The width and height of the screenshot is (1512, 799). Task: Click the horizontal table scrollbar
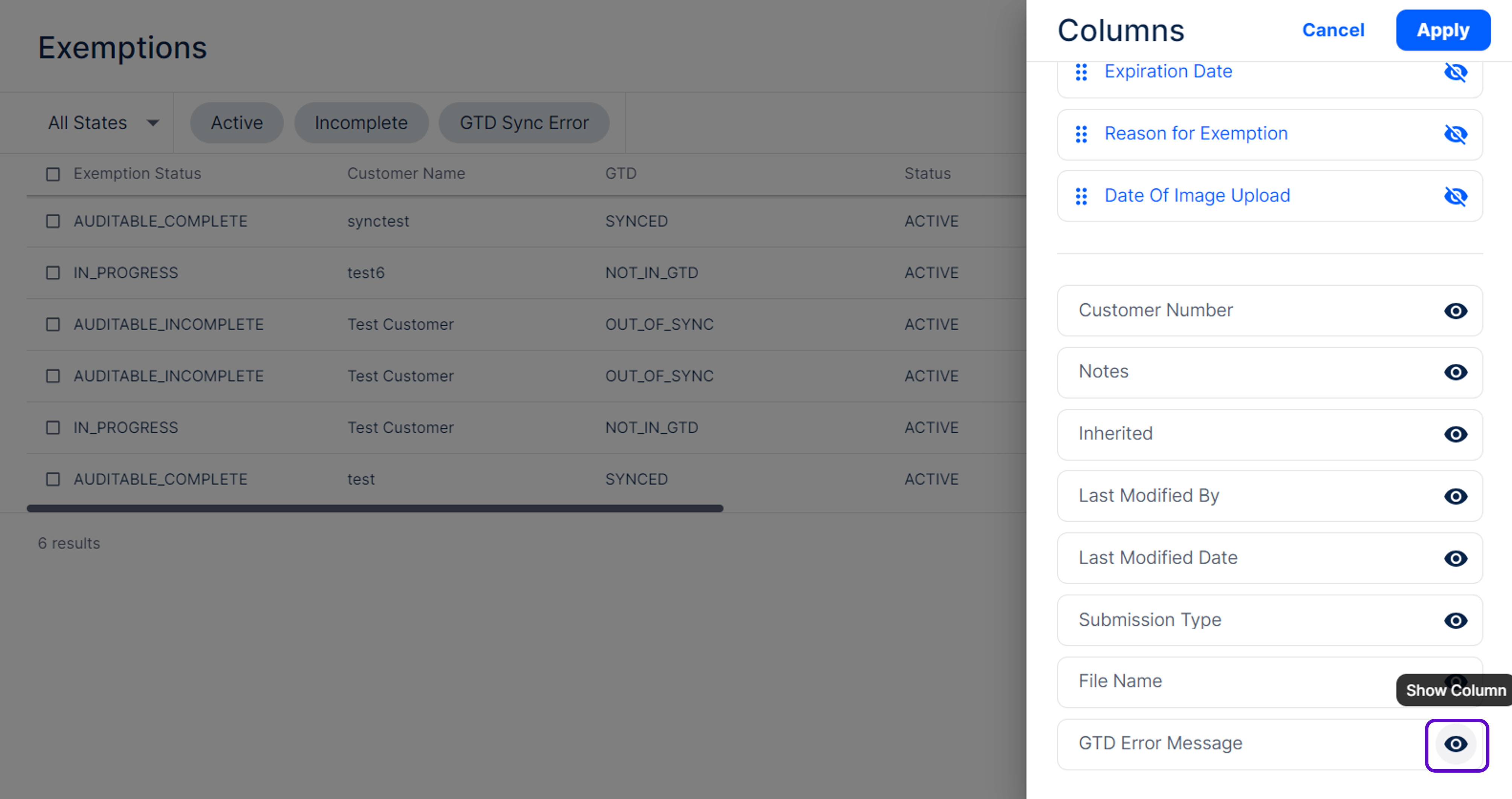pyautogui.click(x=374, y=509)
